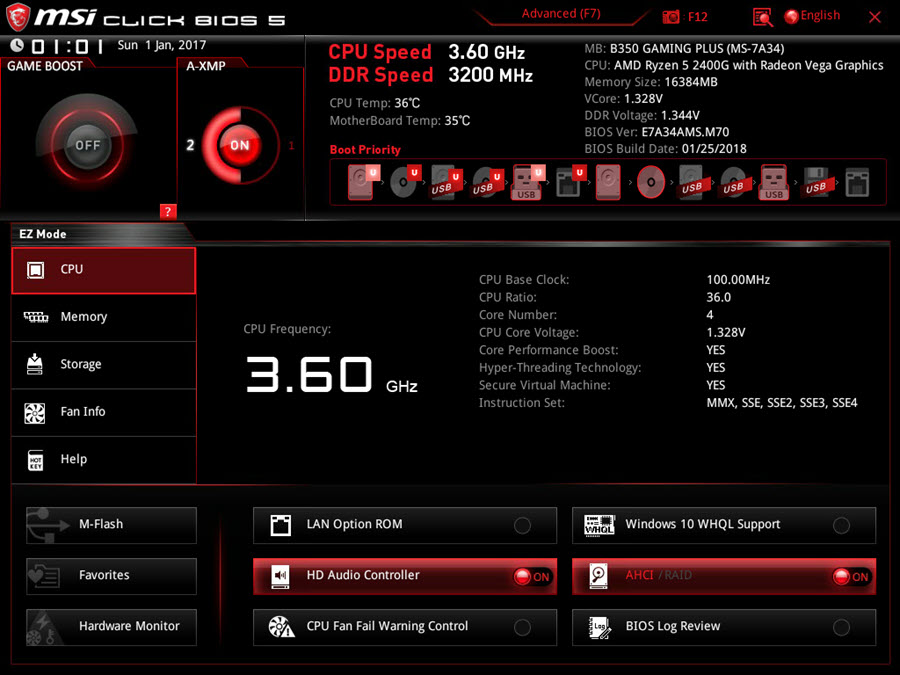
Task: Switch to Advanced (F7) mode
Action: (x=562, y=14)
